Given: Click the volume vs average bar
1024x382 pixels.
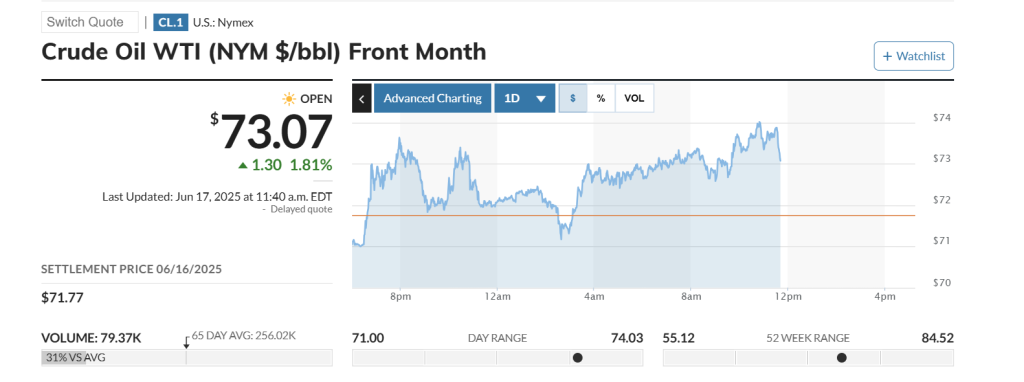Looking at the screenshot, I should pyautogui.click(x=187, y=358).
